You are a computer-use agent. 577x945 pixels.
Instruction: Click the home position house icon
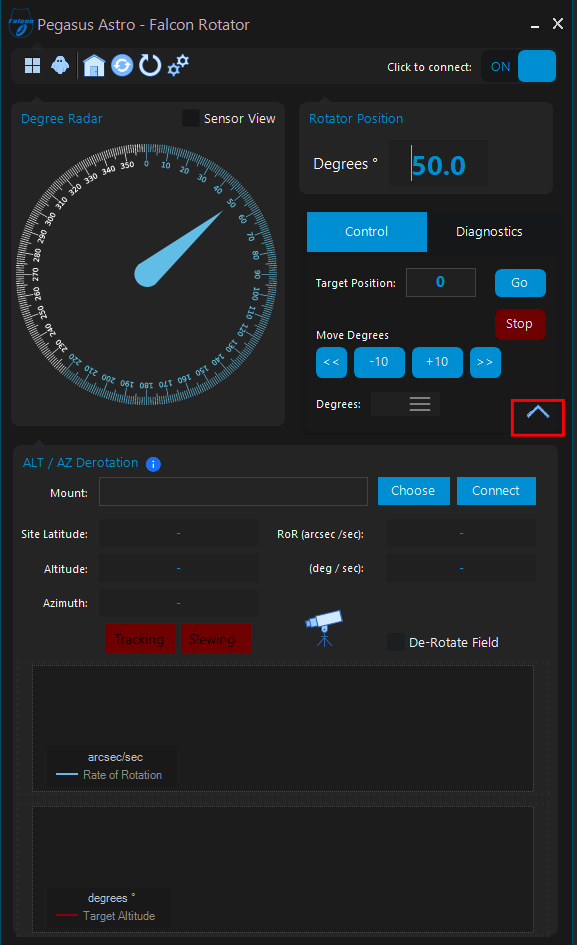[x=93, y=66]
